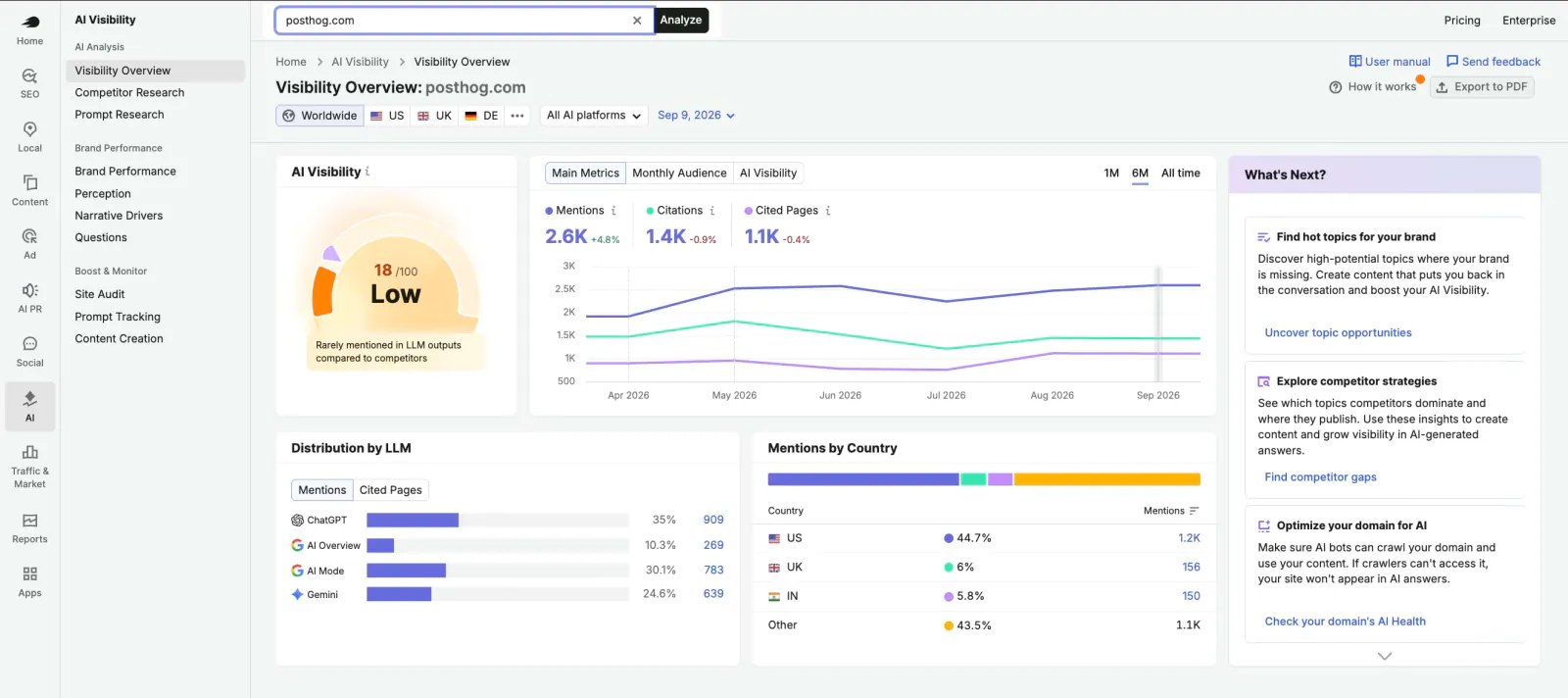Open the Local toolkit icon
1568x698 pixels.
[x=29, y=136]
